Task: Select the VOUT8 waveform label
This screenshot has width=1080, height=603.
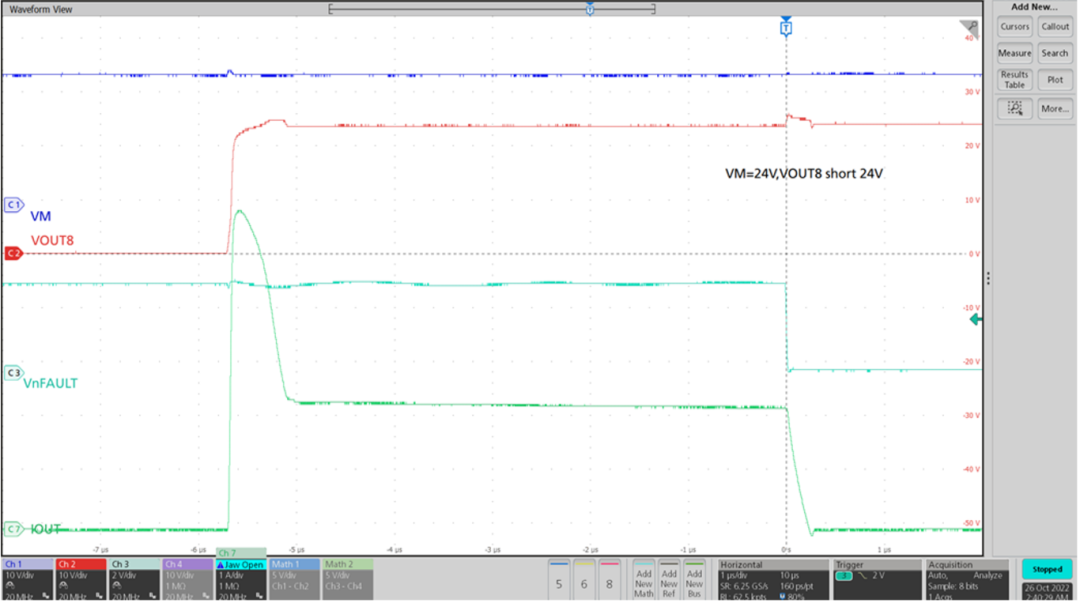Action: [52, 241]
